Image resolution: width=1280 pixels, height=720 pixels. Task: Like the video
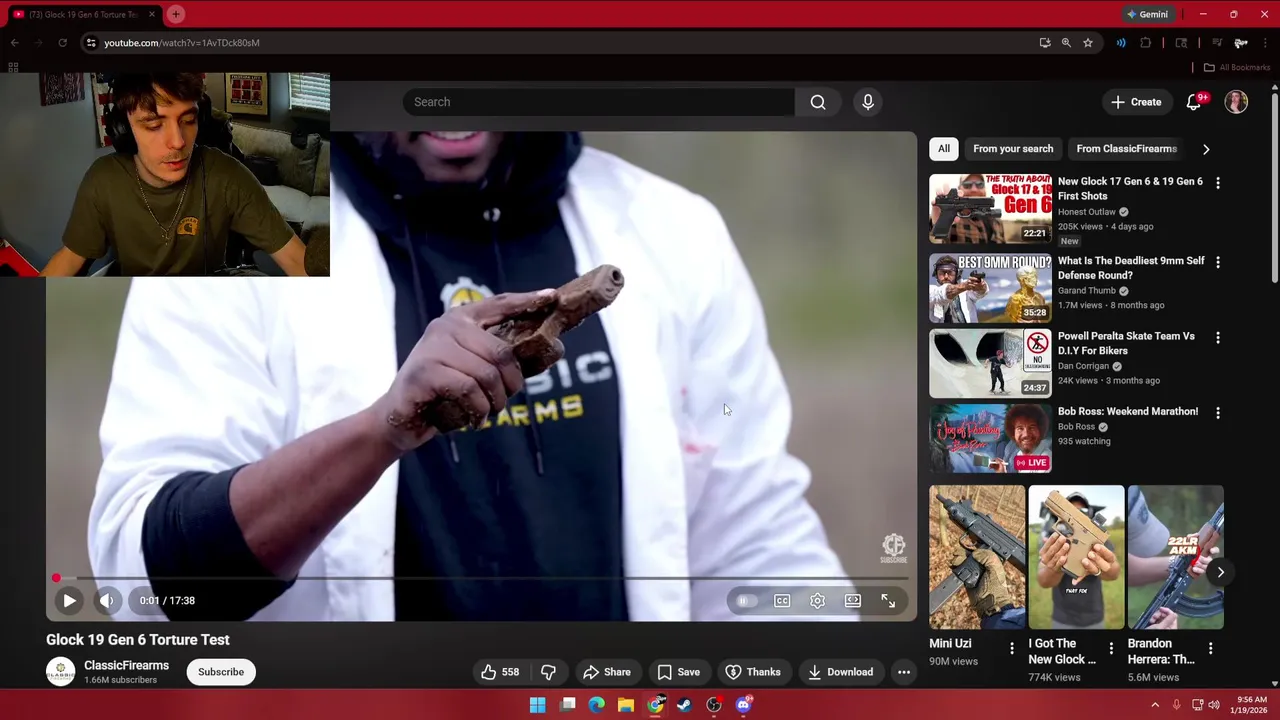click(x=500, y=672)
